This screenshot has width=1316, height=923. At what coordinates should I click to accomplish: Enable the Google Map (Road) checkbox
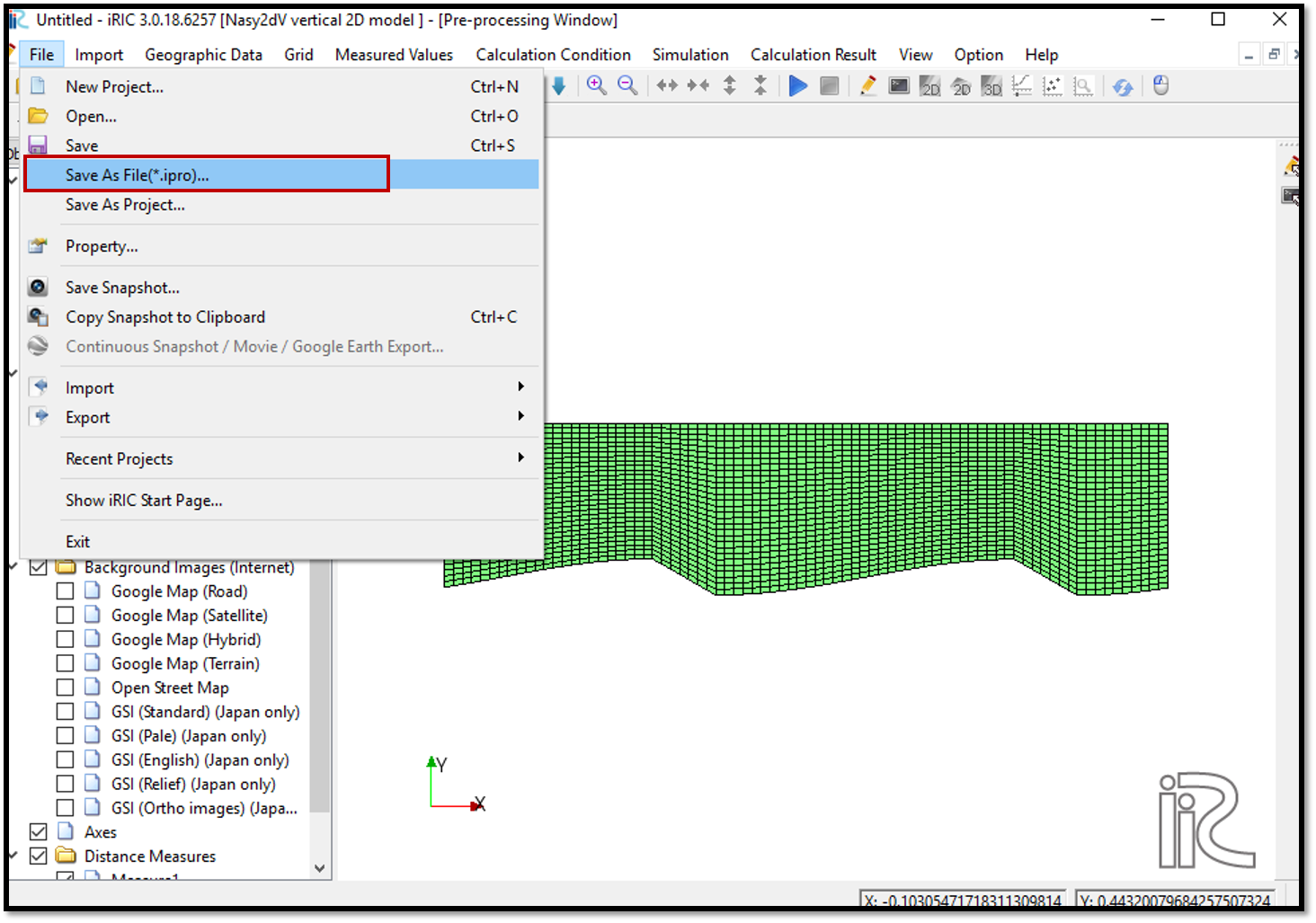[65, 591]
